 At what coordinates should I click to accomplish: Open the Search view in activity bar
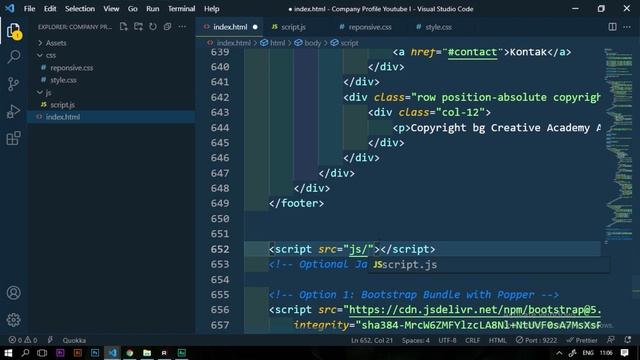[x=13, y=57]
